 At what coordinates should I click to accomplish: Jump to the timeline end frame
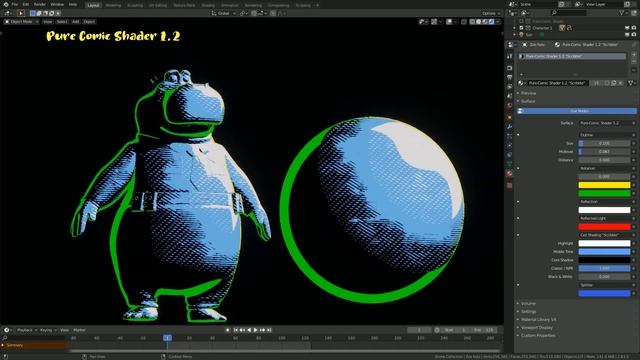coord(269,330)
